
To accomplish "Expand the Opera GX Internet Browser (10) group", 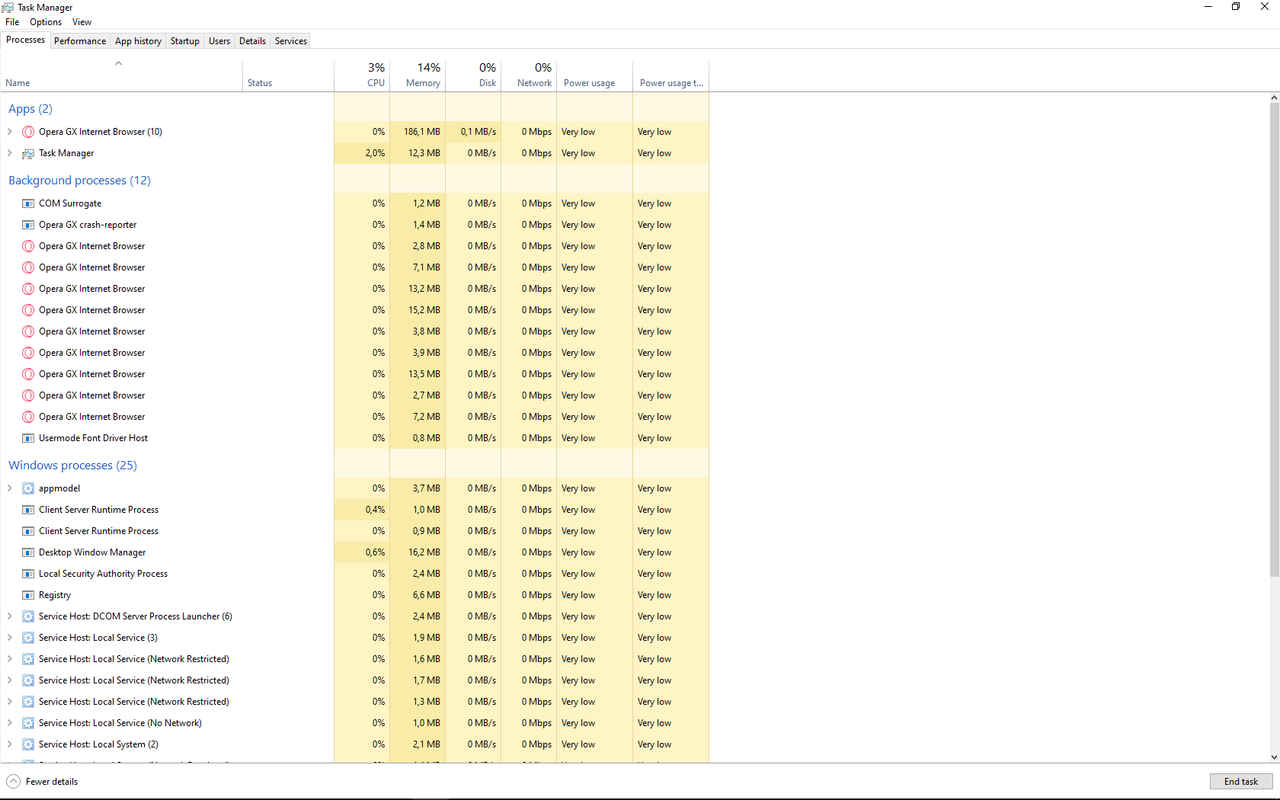I will pyautogui.click(x=10, y=132).
